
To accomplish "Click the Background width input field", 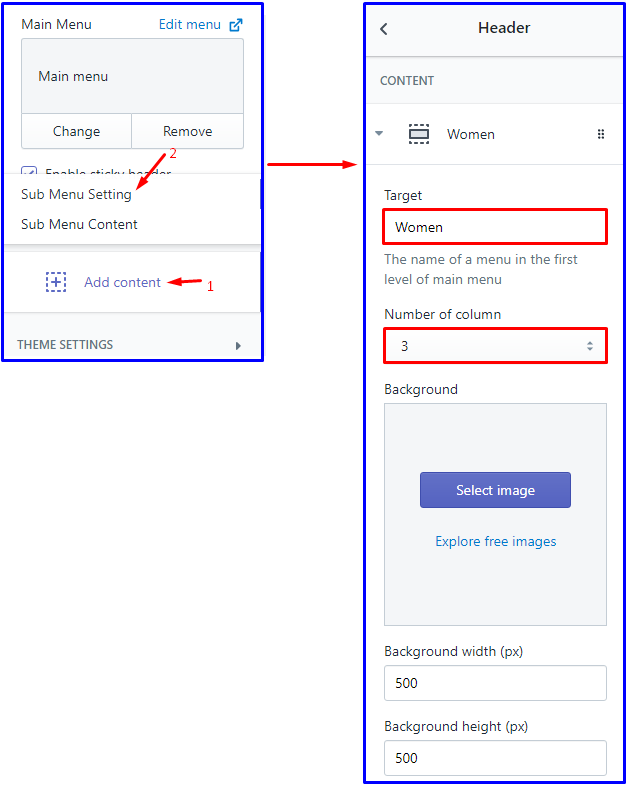I will tap(495, 683).
